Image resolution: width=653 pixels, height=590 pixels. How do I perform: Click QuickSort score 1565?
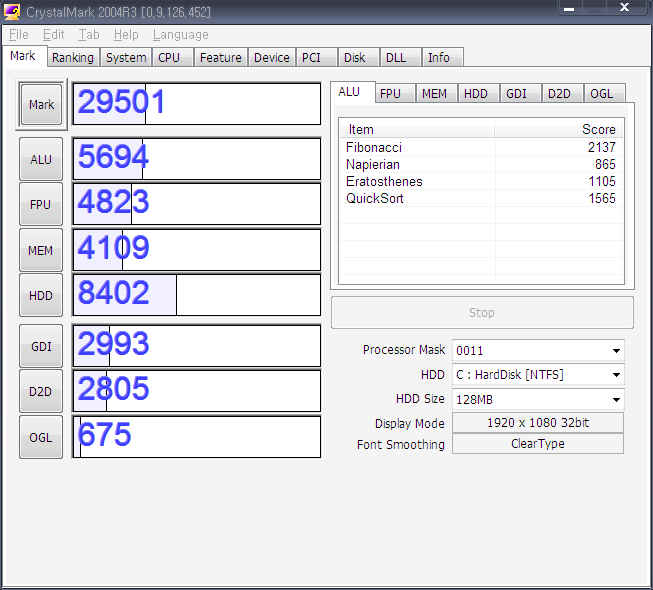602,198
